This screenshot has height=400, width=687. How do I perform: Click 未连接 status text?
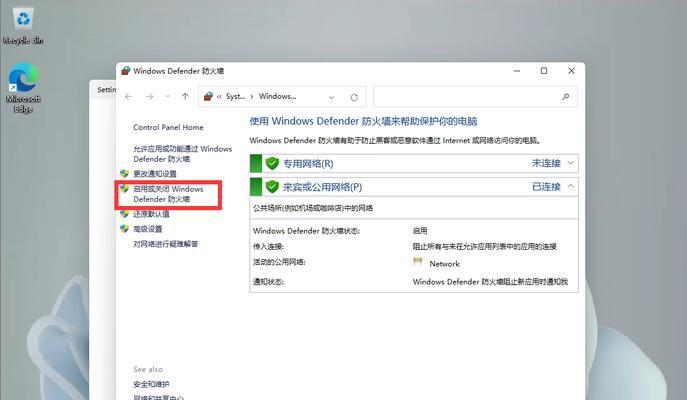pos(546,163)
